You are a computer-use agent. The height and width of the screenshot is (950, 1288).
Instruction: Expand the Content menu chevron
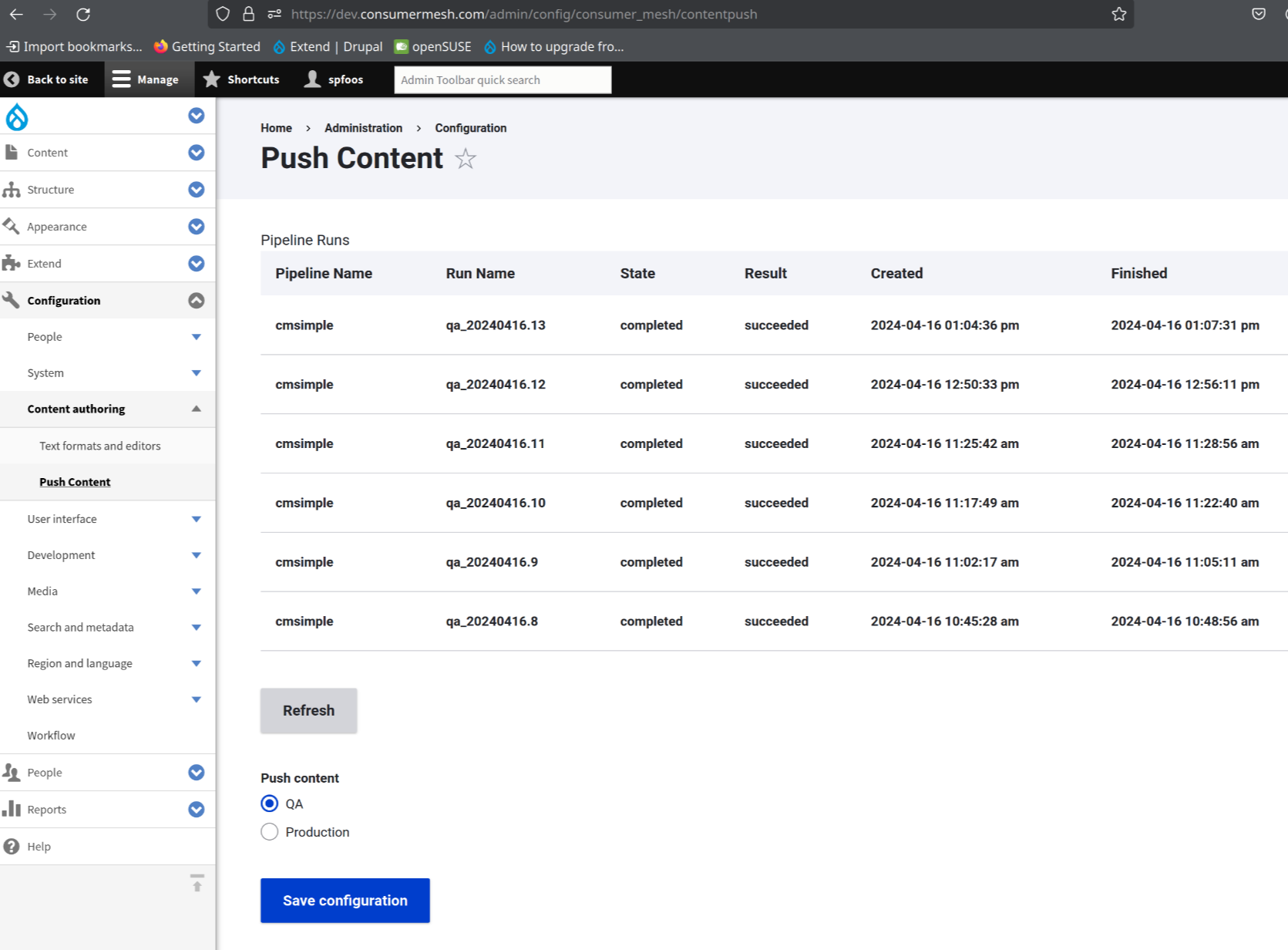pos(197,152)
